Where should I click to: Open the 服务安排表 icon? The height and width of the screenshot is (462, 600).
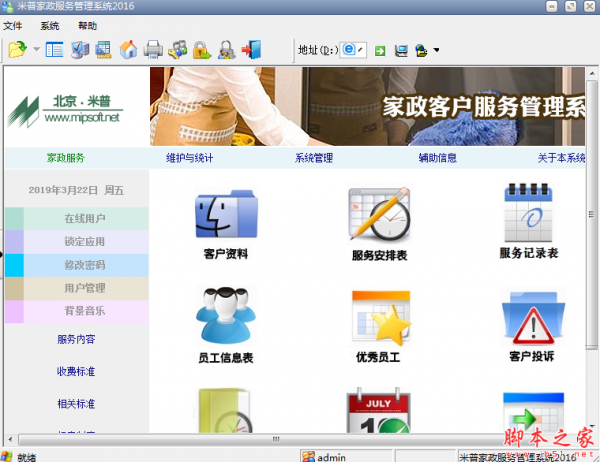379,224
